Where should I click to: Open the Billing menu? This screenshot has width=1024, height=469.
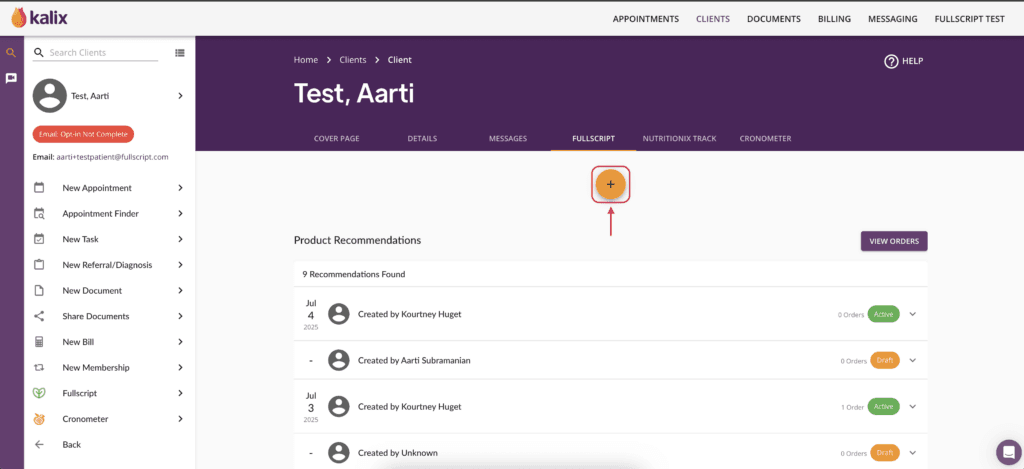(x=834, y=19)
